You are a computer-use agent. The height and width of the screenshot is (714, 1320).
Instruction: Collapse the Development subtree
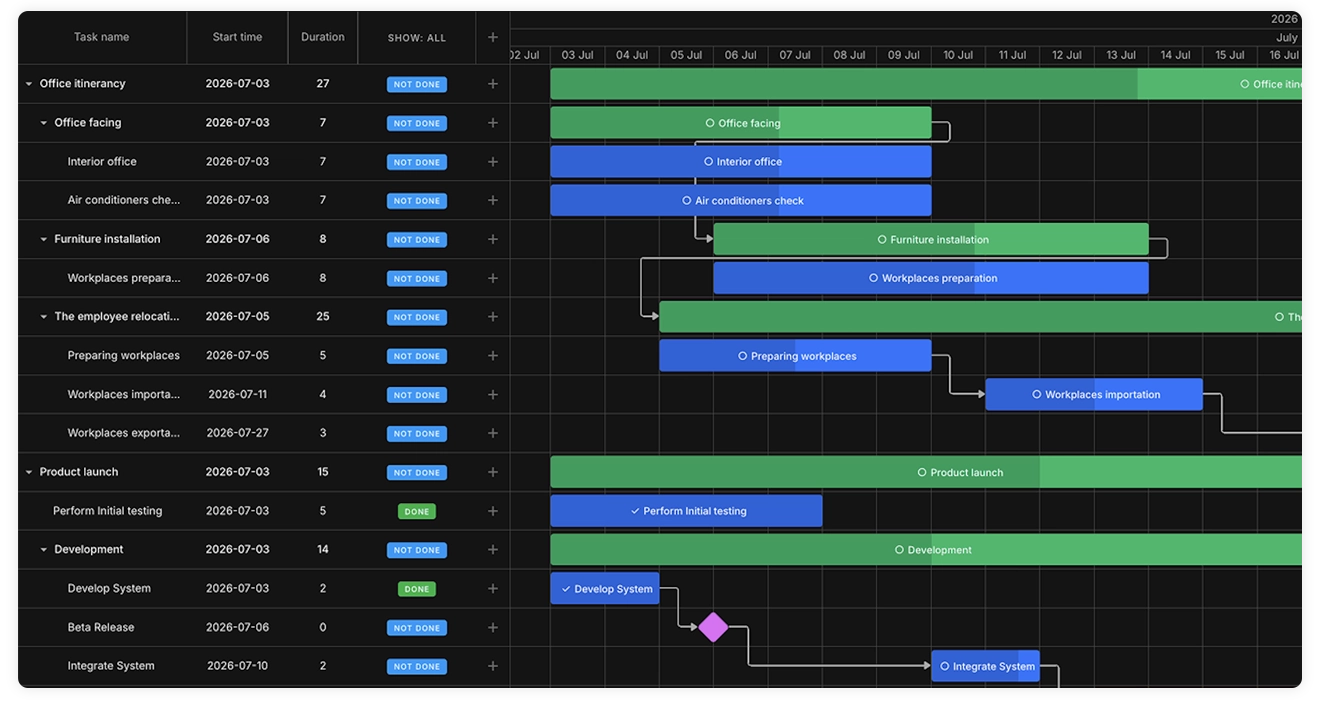[44, 550]
